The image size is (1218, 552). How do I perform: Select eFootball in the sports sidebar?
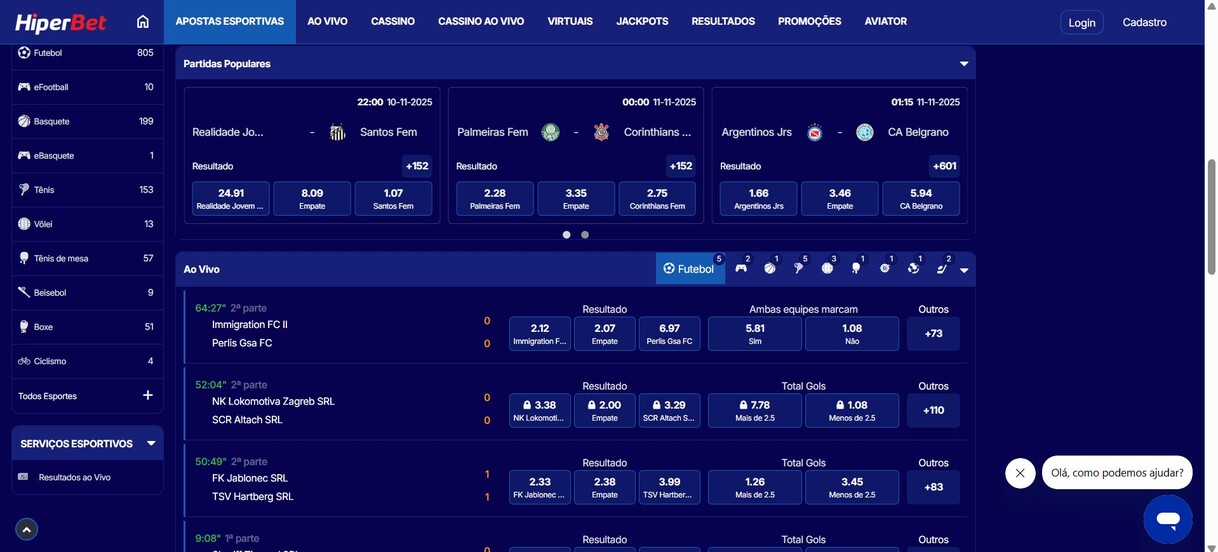86,87
